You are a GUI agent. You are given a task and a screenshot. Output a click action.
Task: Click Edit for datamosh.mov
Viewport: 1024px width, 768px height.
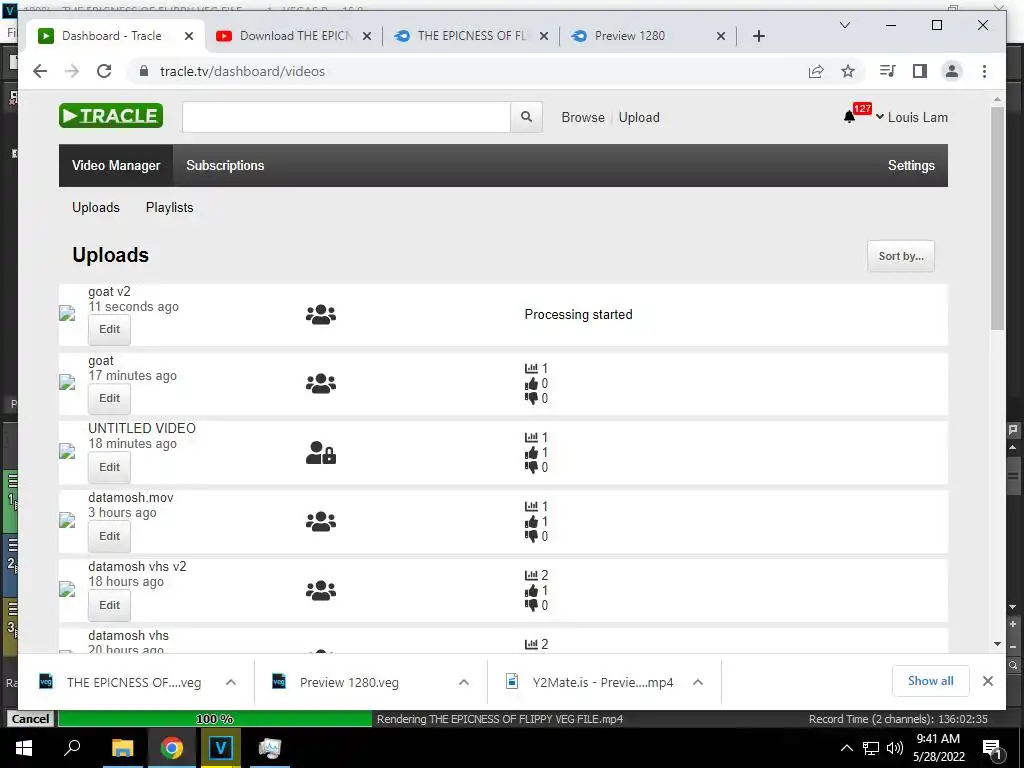click(x=109, y=536)
